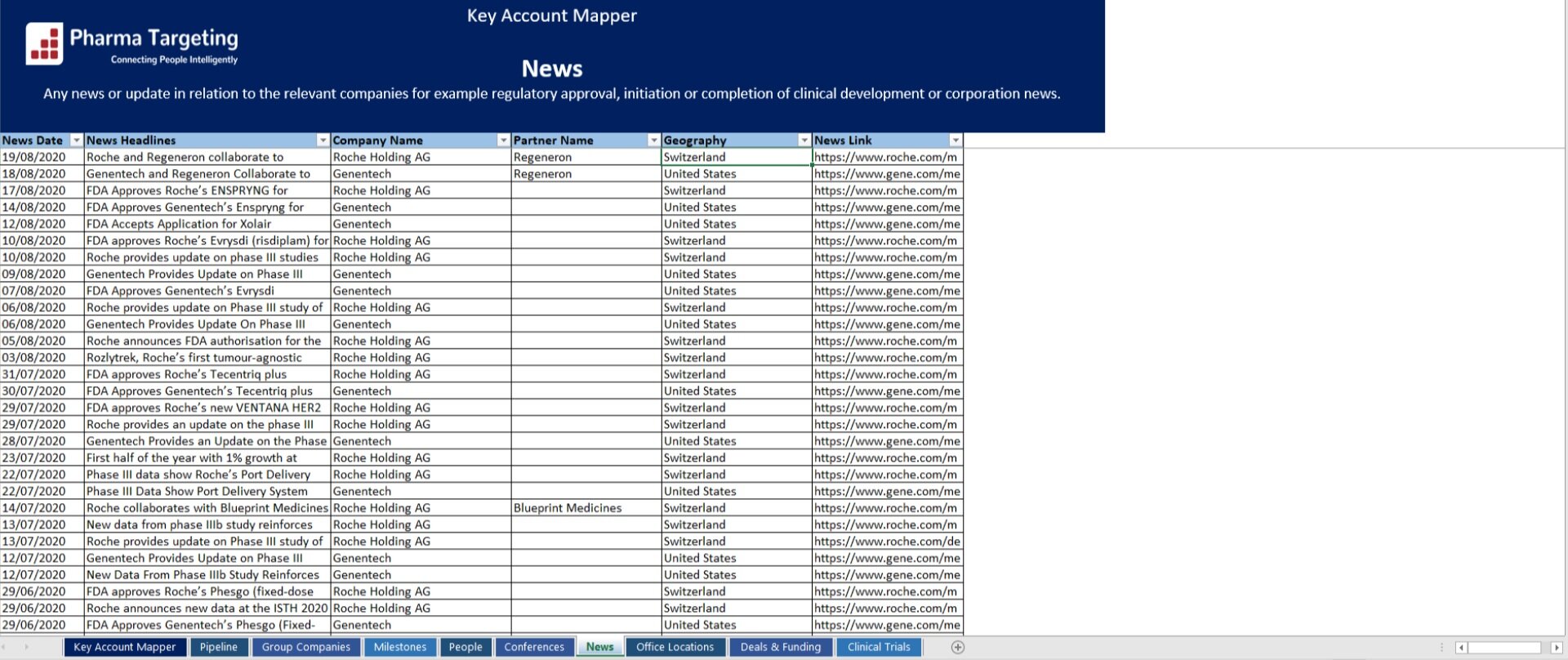Image resolution: width=1568 pixels, height=660 pixels.
Task: Switch to the Milestones sheet tab
Action: tap(400, 647)
